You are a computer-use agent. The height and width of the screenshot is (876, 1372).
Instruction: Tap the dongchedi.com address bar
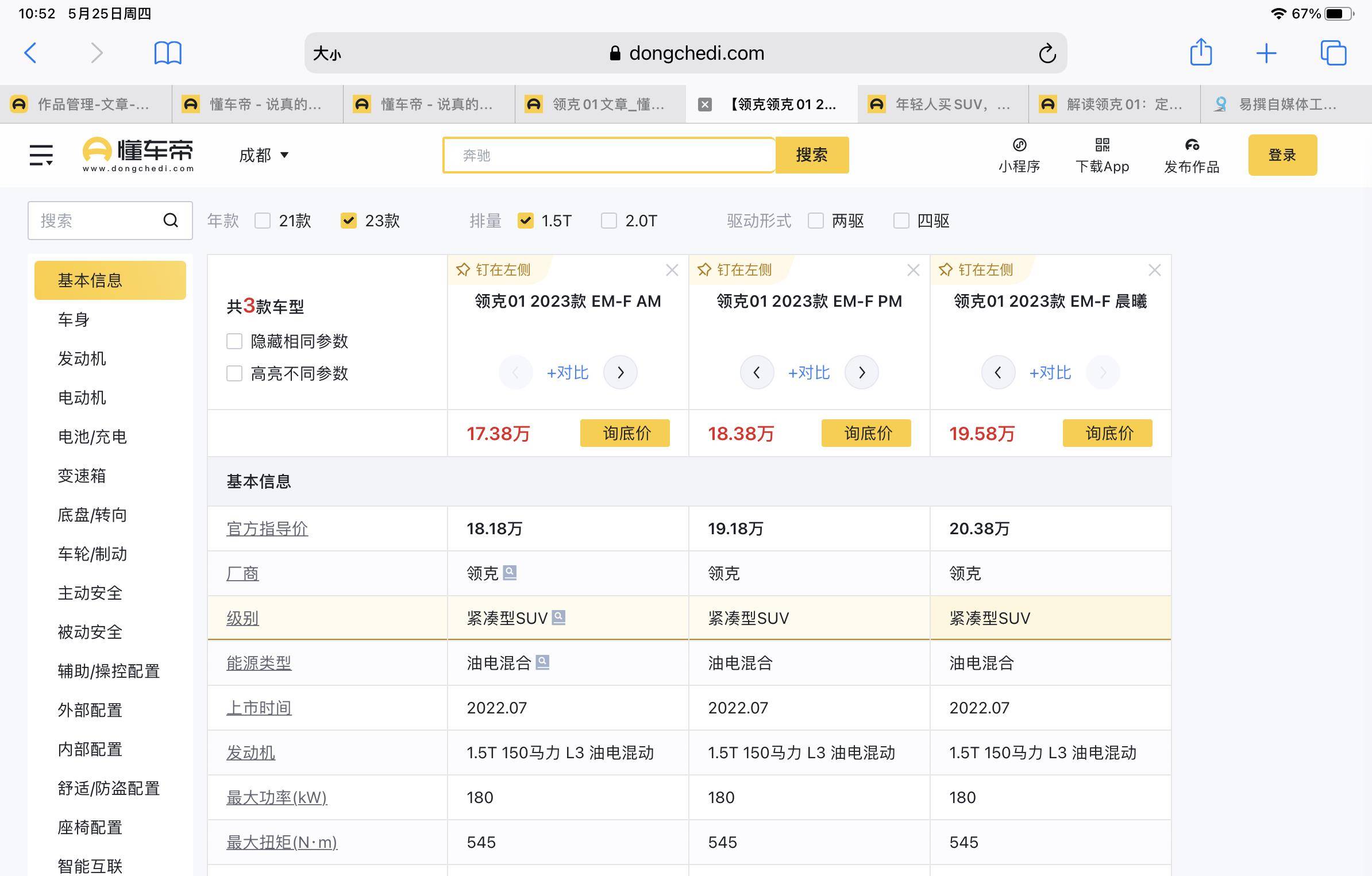point(685,53)
